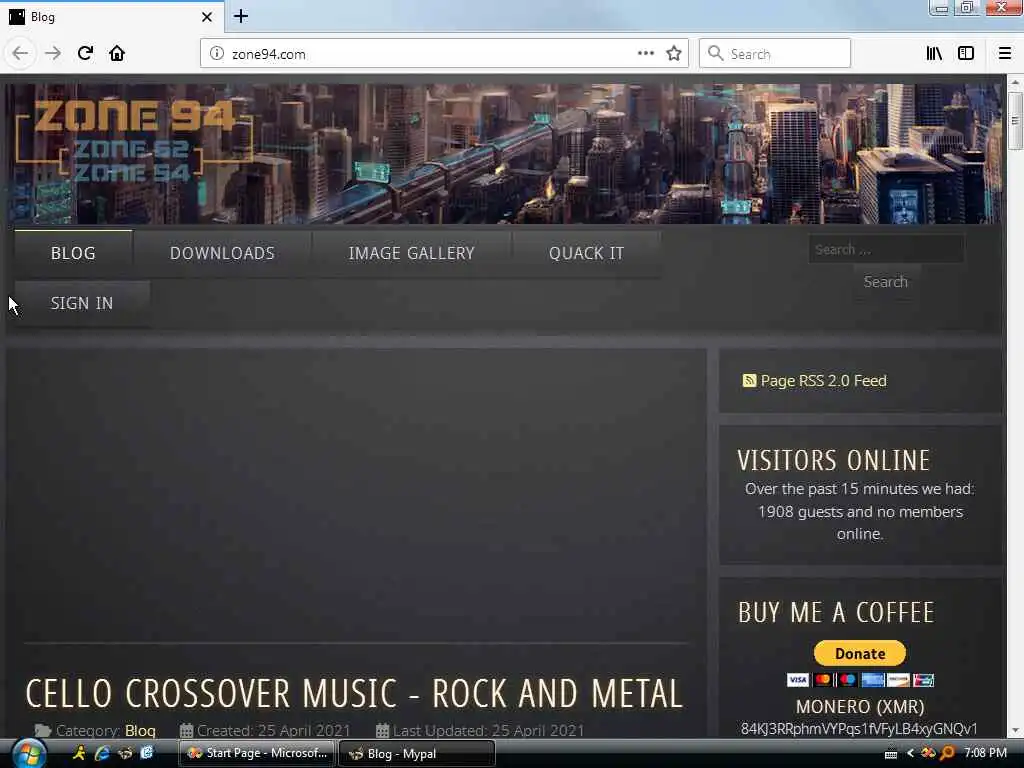Image resolution: width=1024 pixels, height=768 pixels.
Task: Open the BLOG menu item
Action: tap(73, 253)
